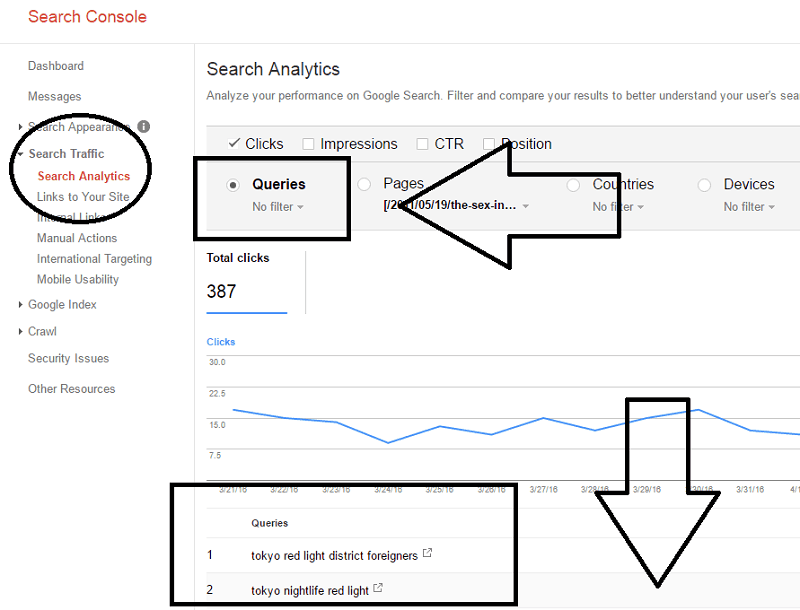The height and width of the screenshot is (610, 800).
Task: Expand the Search Appearance section
Action: coord(20,126)
